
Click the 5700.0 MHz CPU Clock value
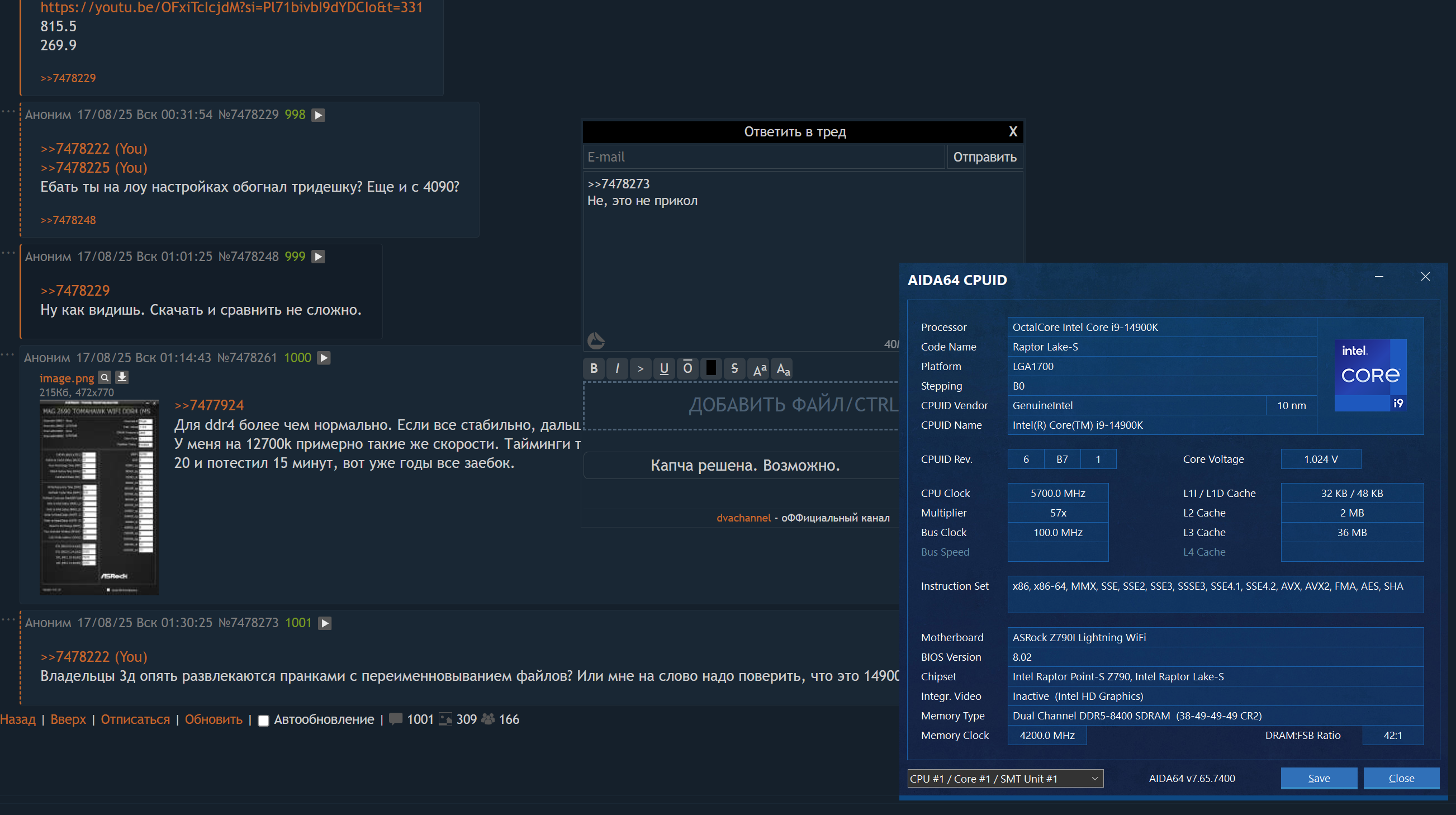point(1057,494)
